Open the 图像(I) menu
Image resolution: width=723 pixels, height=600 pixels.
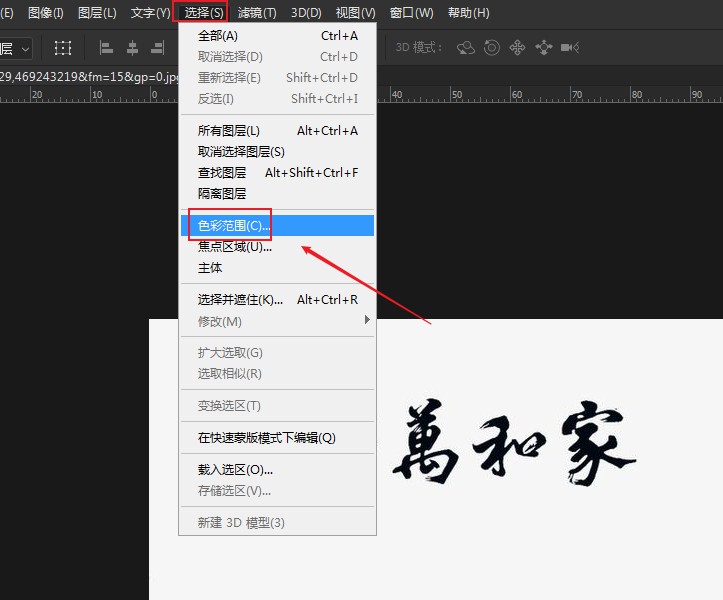coord(46,12)
